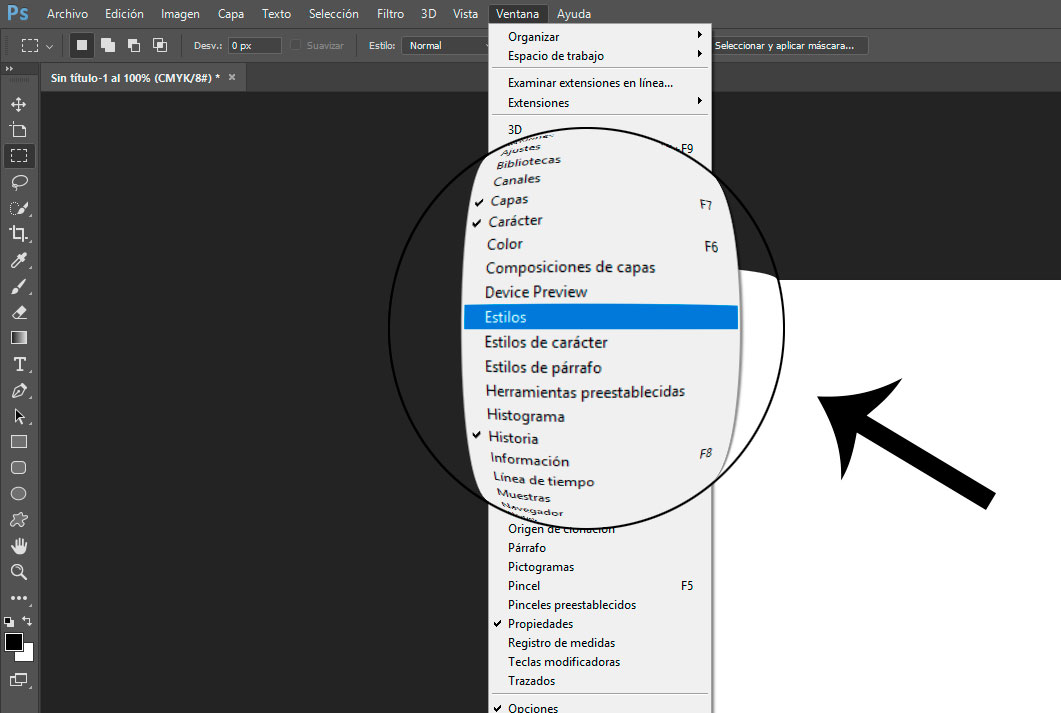
Task: Click the foreground color swatch
Action: pos(14,642)
